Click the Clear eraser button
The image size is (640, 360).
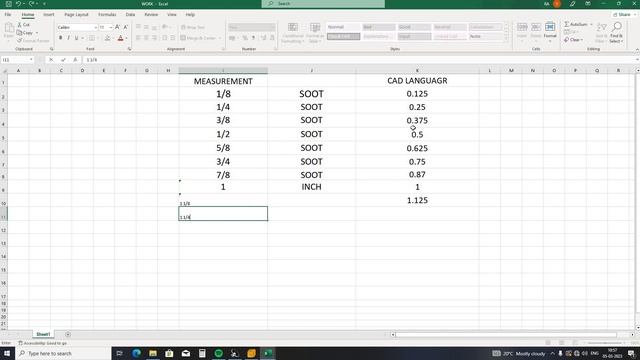click(572, 40)
